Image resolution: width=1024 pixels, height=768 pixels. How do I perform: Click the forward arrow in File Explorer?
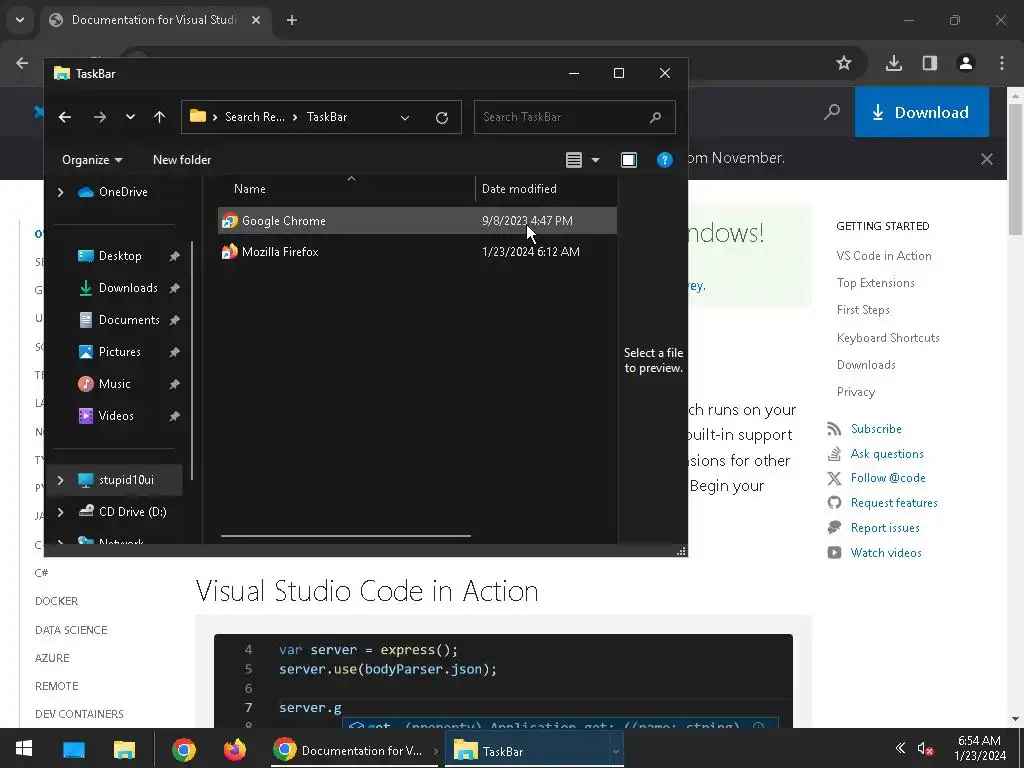100,117
